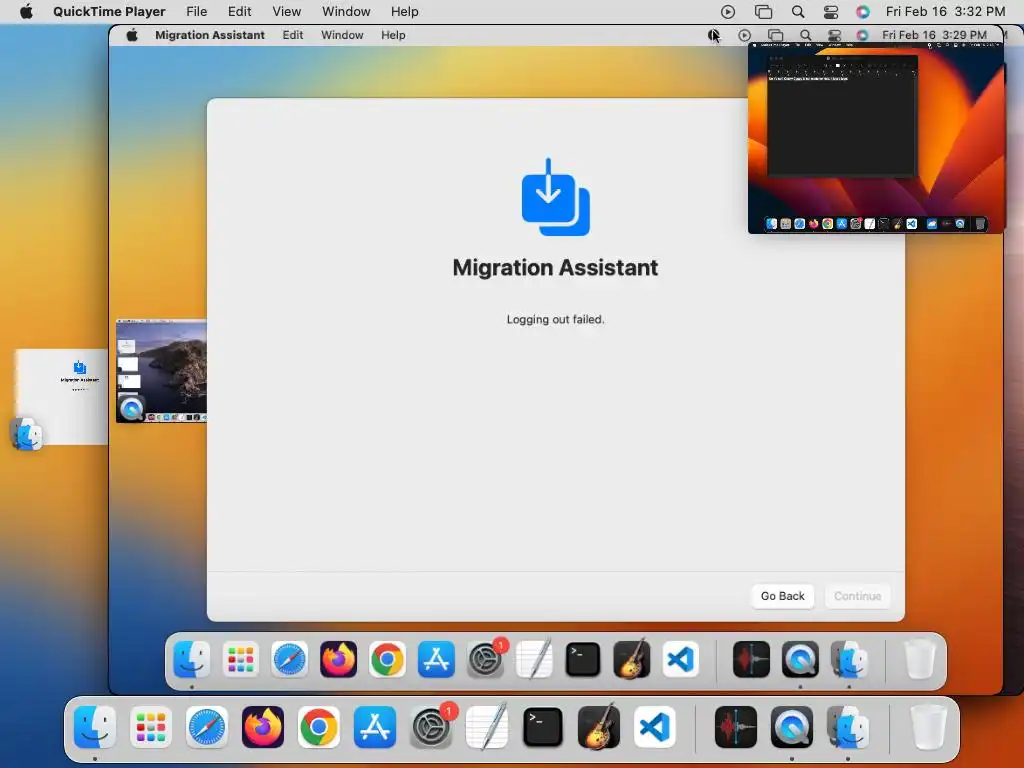The image size is (1024, 768).
Task: Open Google Chrome in the outer desktop dock
Action: click(x=319, y=727)
